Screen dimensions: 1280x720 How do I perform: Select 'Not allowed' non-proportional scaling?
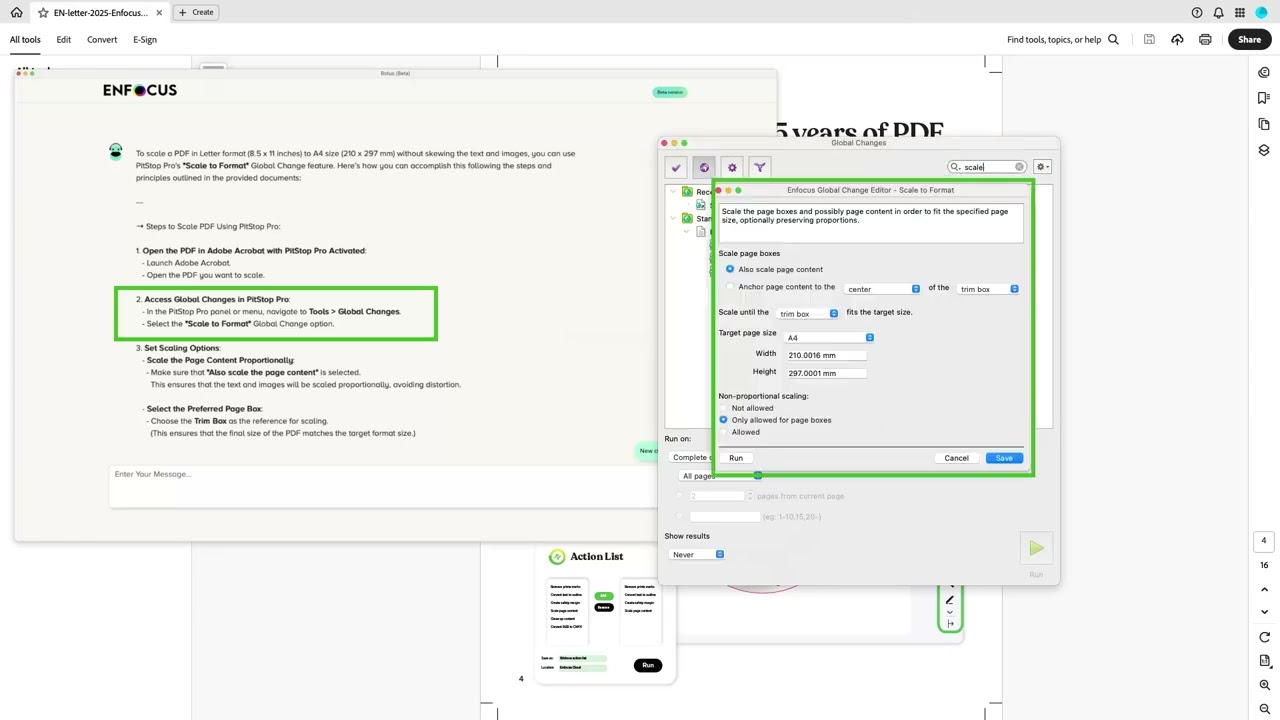tap(724, 408)
